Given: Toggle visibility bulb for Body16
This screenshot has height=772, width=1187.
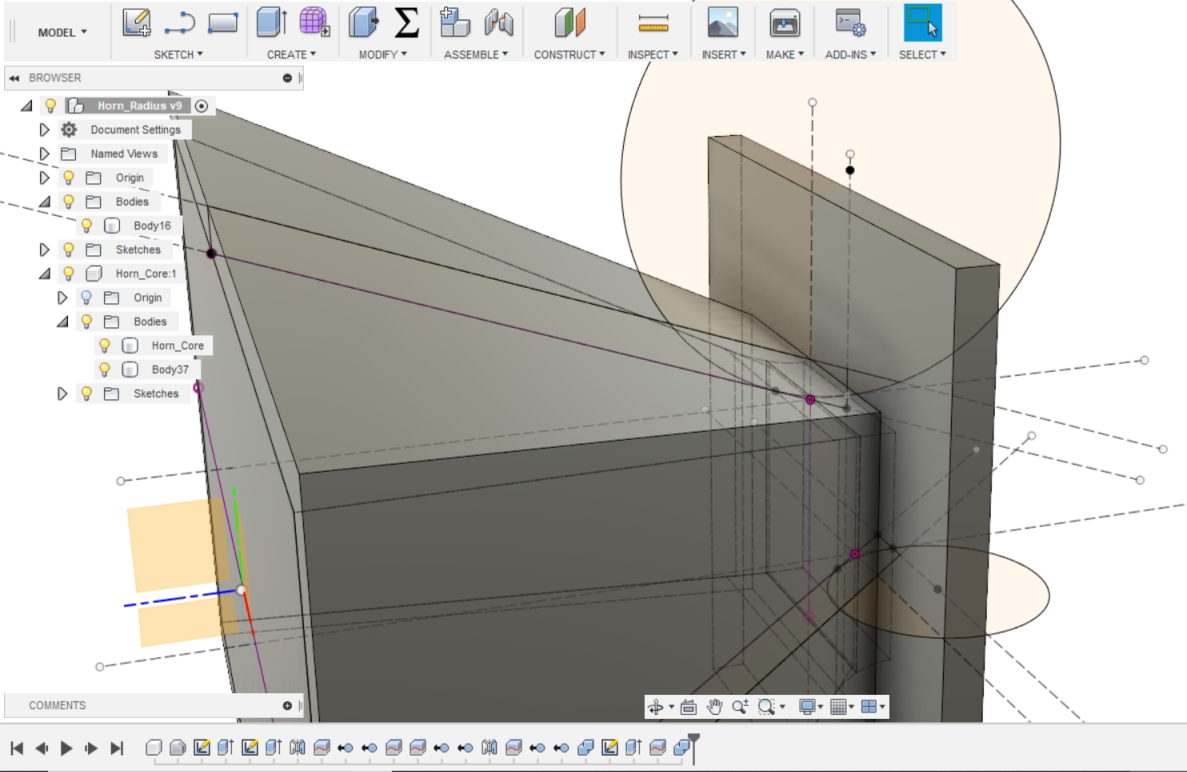Looking at the screenshot, I should pos(87,226).
